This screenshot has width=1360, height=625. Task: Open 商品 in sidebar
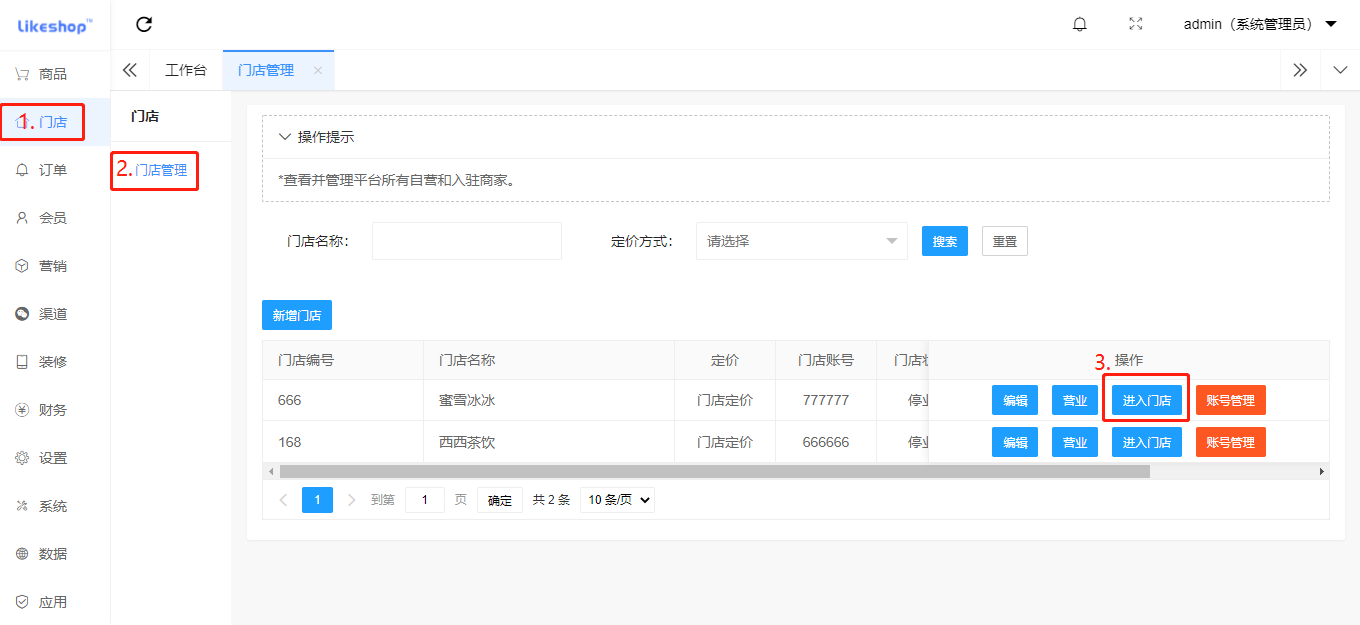click(54, 74)
